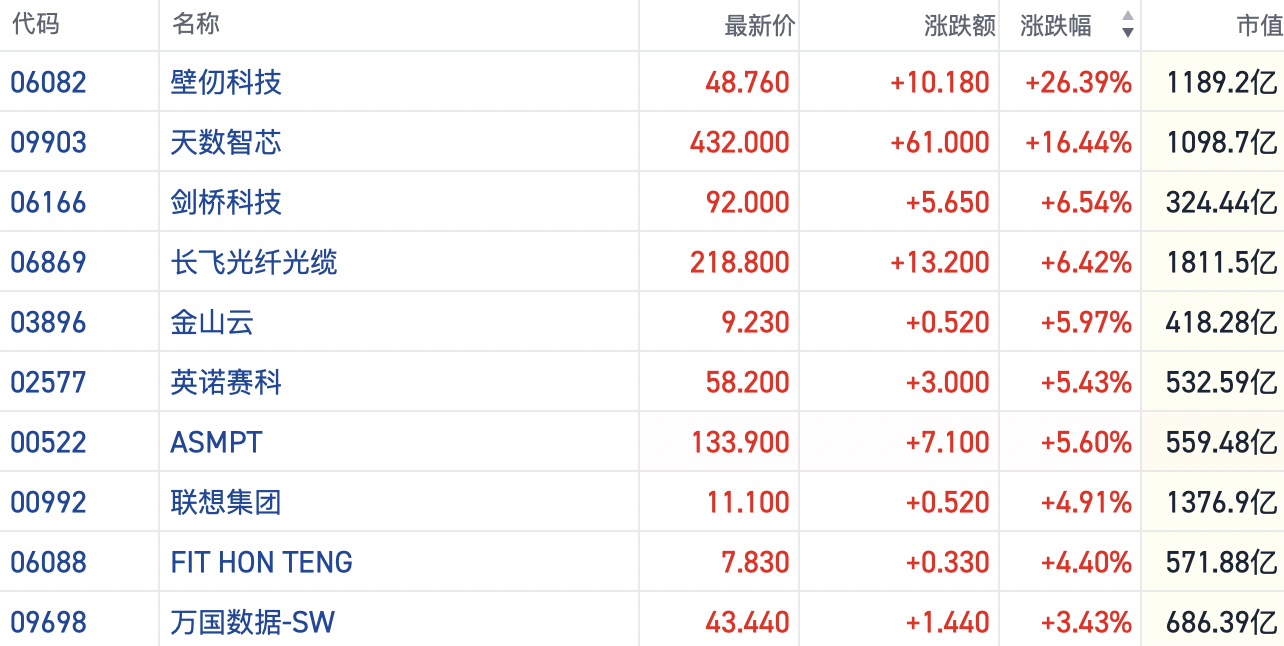Click 金山云 market cap 418.28亿
Viewport: 1284px width, 646px height.
click(1221, 322)
